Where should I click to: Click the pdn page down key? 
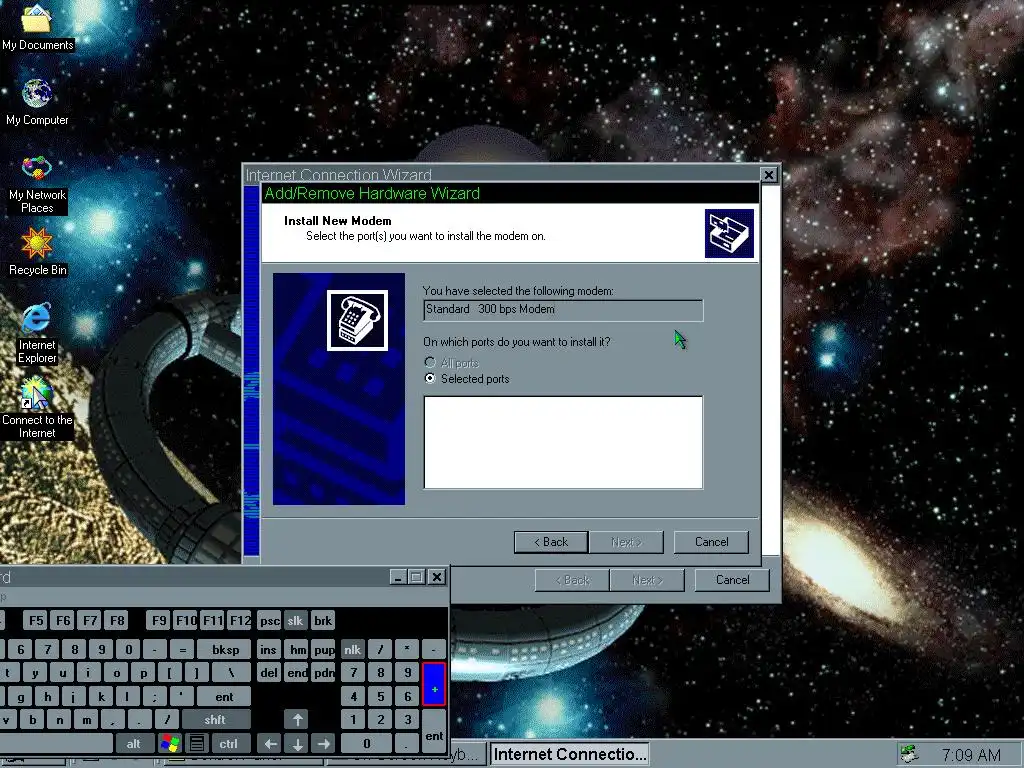(324, 673)
